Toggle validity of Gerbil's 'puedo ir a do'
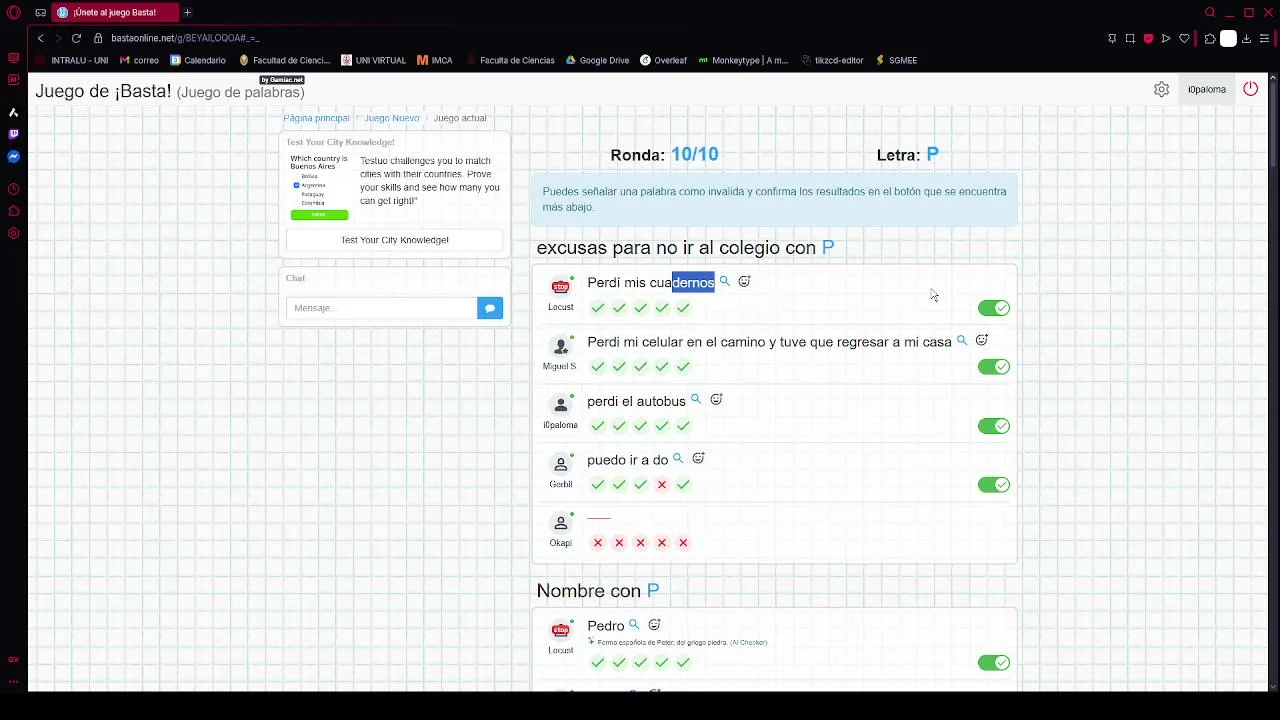 click(994, 485)
